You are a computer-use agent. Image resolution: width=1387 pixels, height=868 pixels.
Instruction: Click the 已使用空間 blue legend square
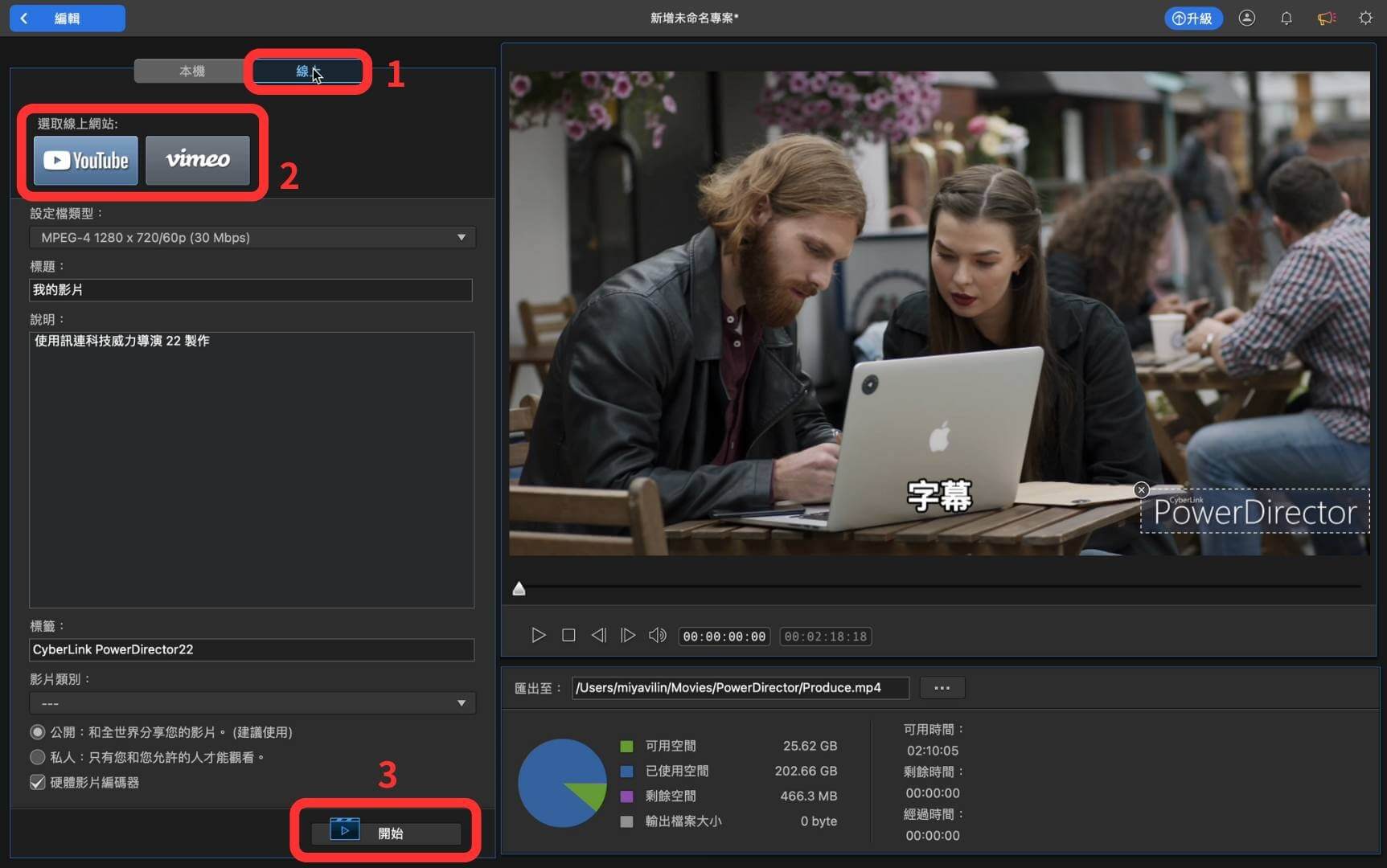click(x=626, y=771)
